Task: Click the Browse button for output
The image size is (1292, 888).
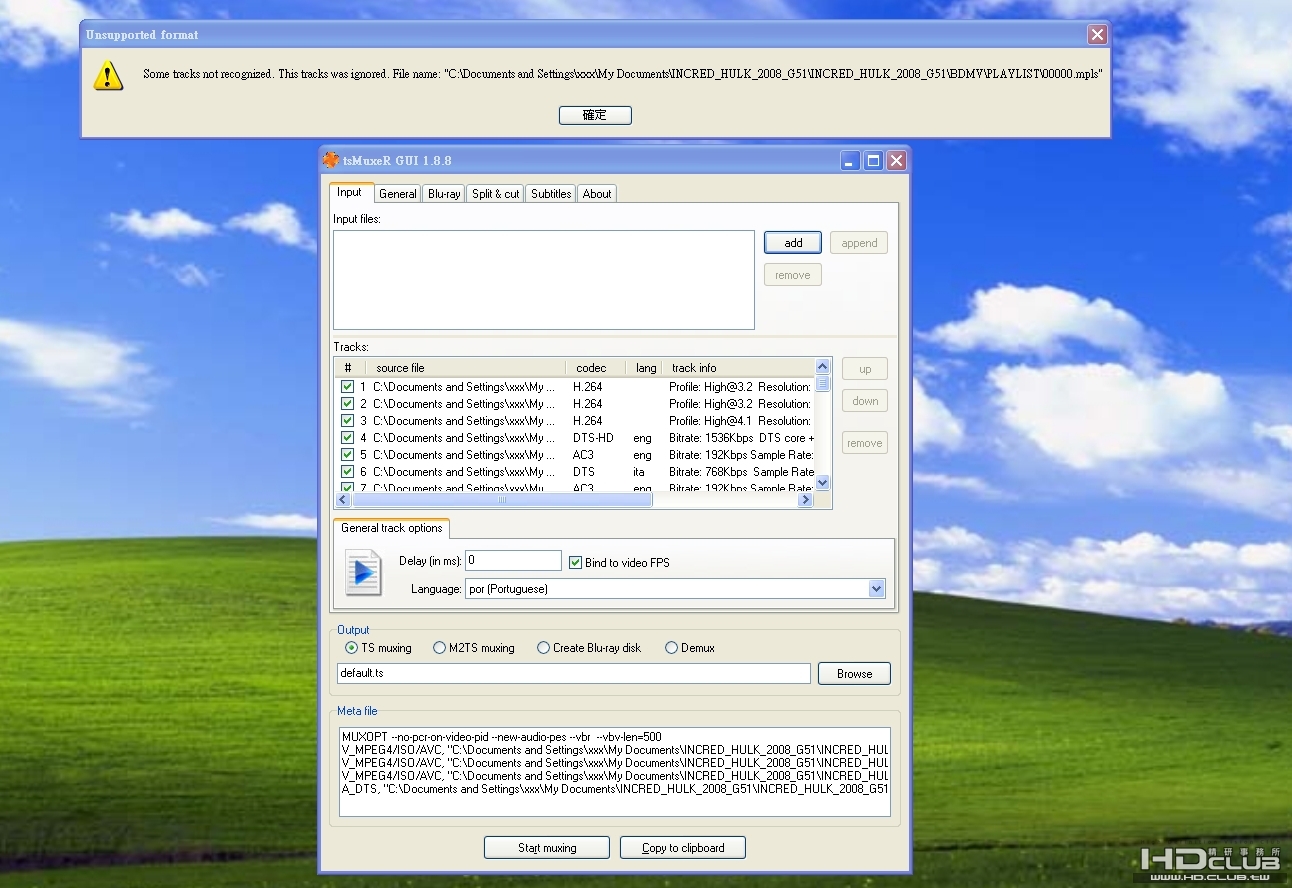Action: 854,674
